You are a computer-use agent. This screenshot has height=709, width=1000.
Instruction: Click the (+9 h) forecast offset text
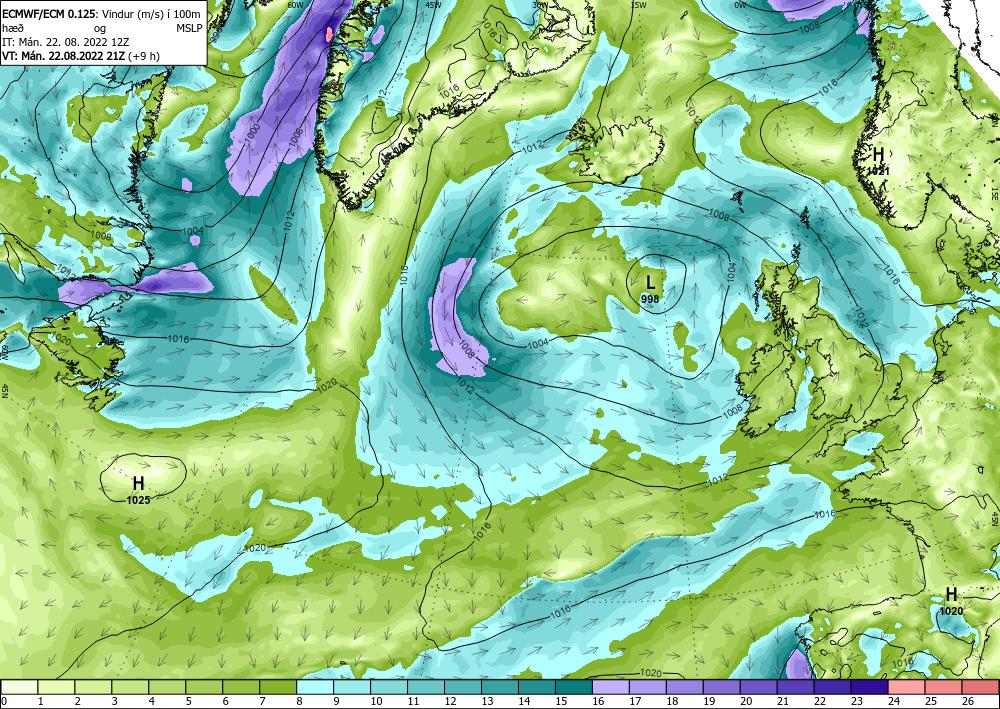coord(143,56)
